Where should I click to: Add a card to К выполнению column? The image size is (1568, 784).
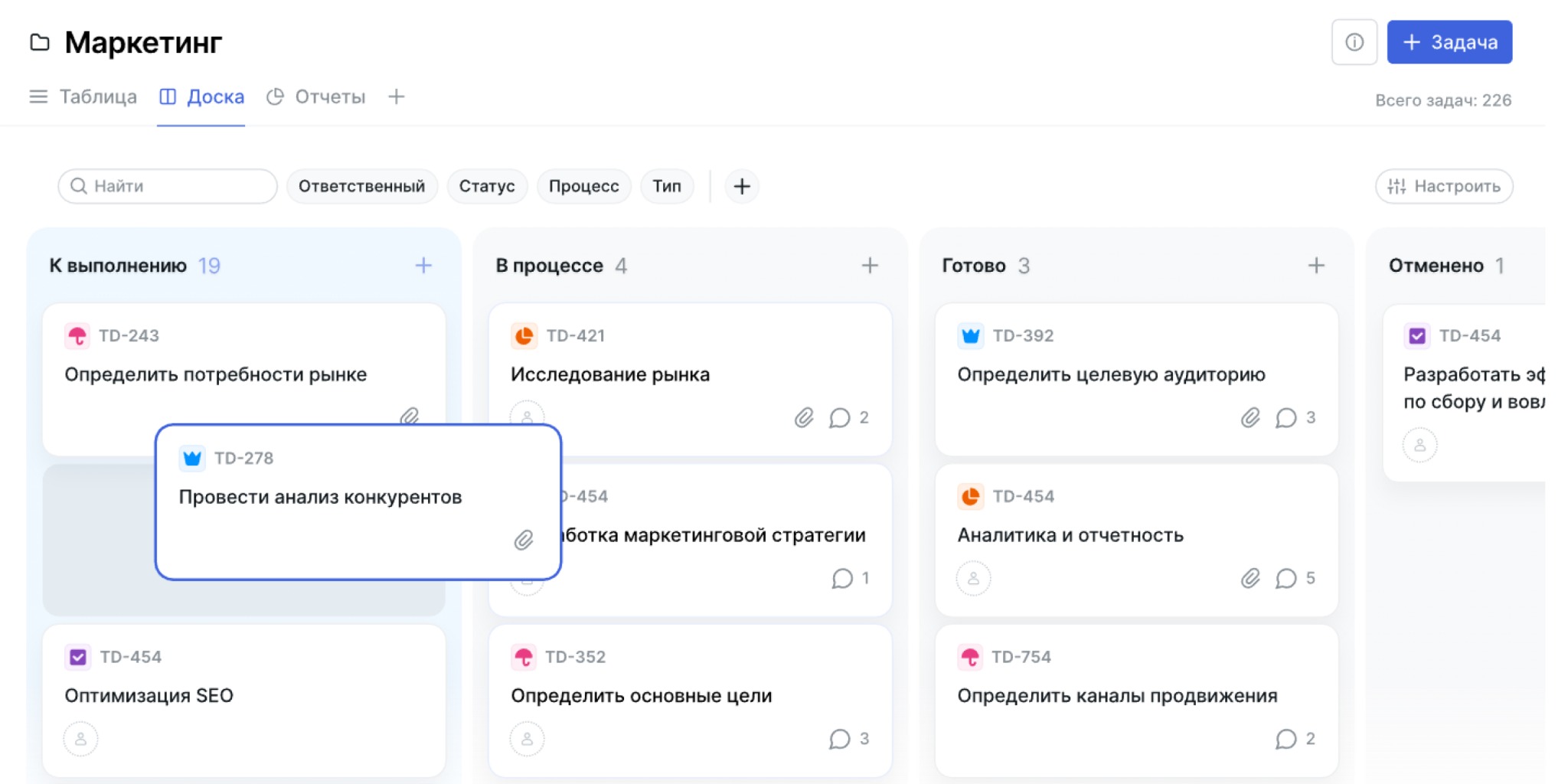point(423,266)
